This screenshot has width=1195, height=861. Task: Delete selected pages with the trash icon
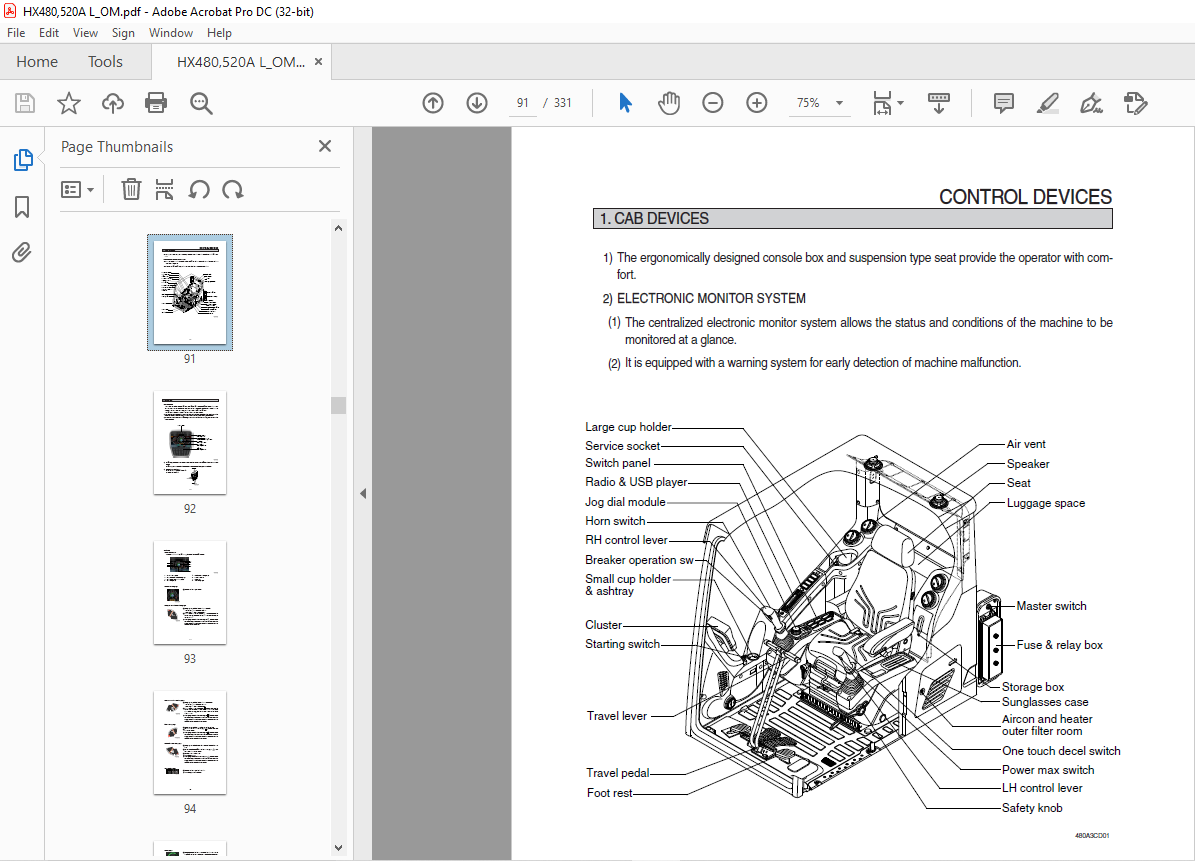tap(131, 189)
